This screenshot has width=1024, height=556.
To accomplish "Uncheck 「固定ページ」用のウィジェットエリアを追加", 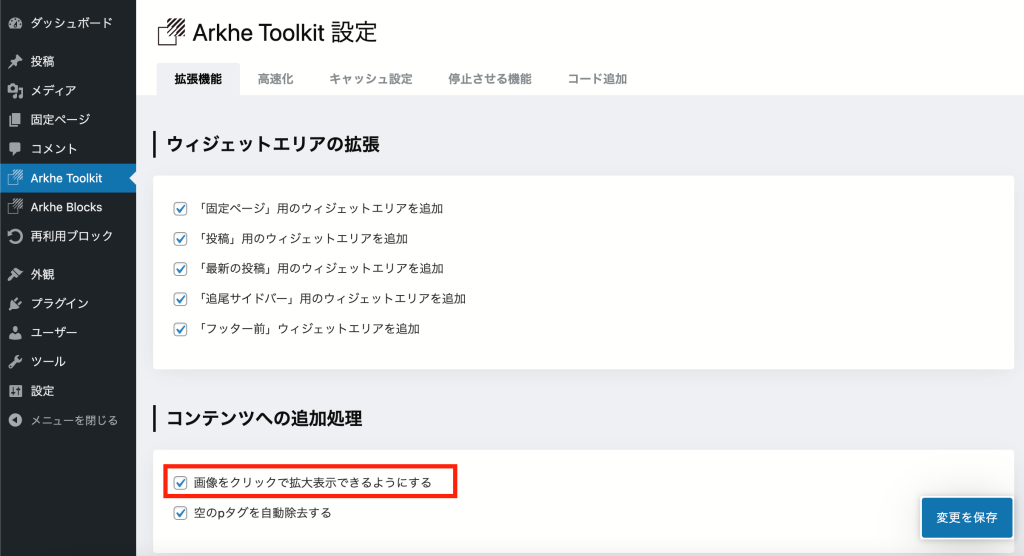I will pos(180,208).
